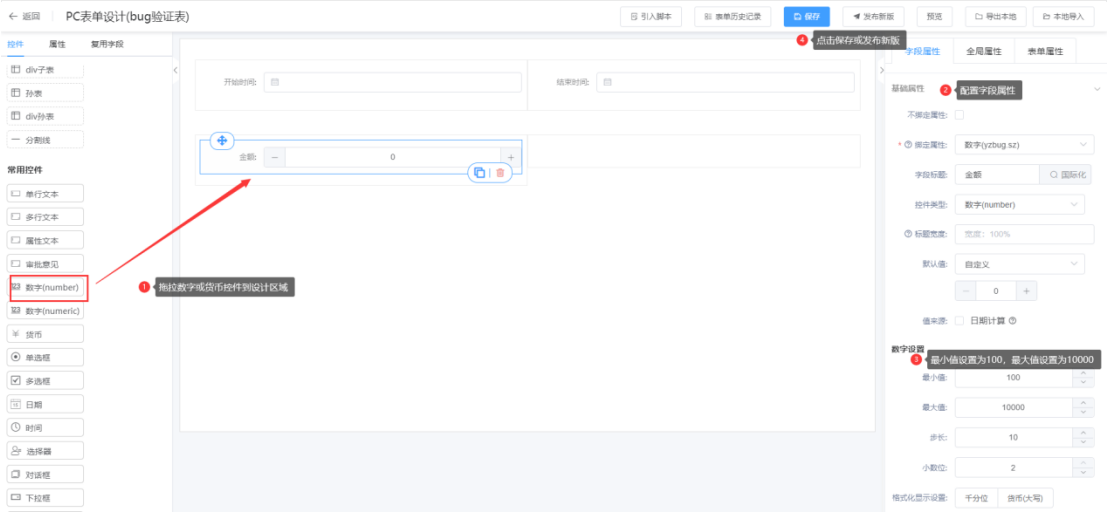Pick the 多行文本 control
This screenshot has height=512, width=1117.
pos(46,217)
